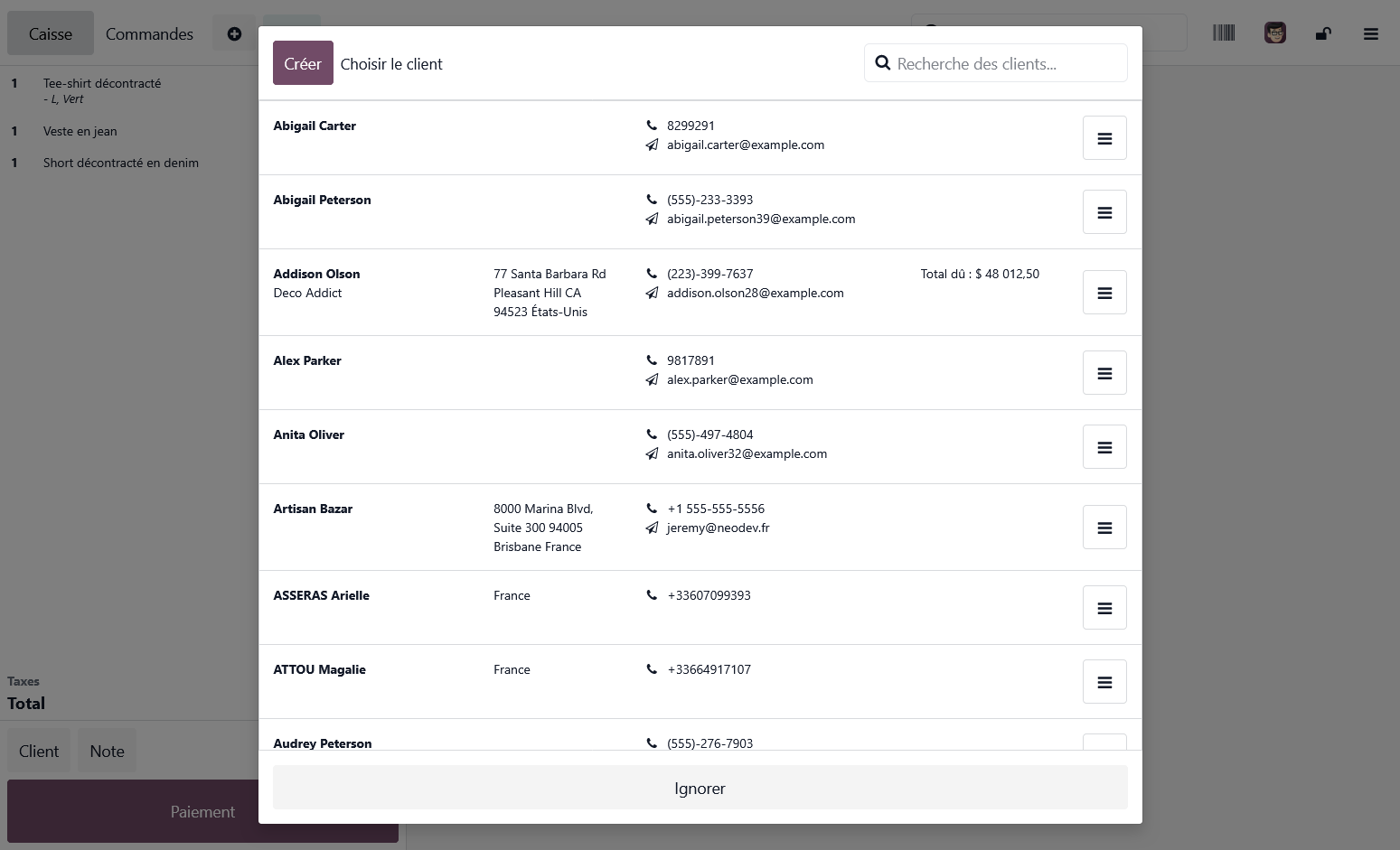
Task: Open edit details for Artisan Bazar
Action: coord(1104,527)
